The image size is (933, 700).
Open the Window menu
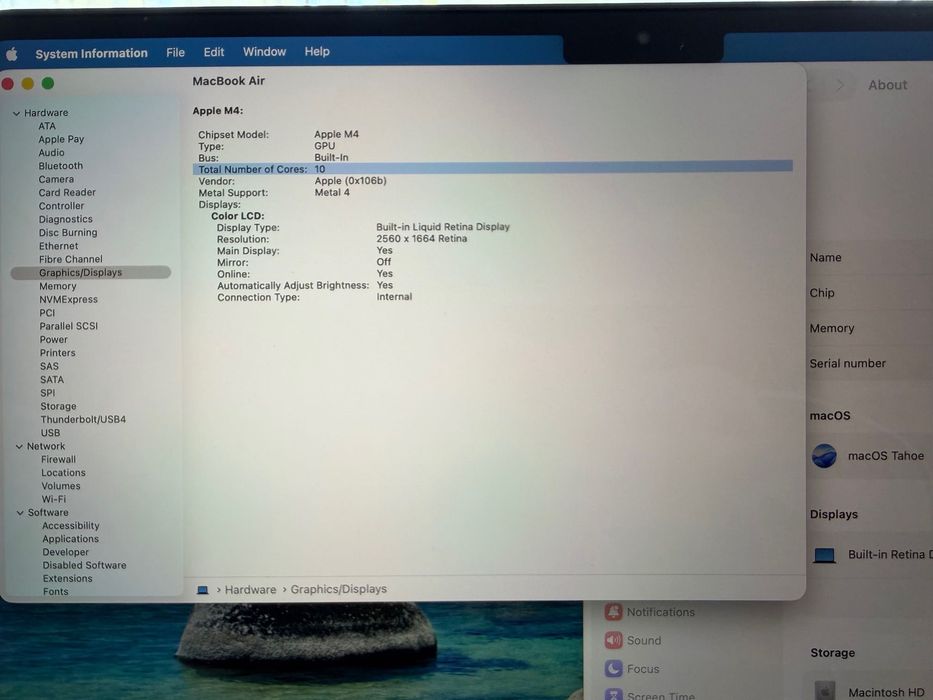coord(264,52)
